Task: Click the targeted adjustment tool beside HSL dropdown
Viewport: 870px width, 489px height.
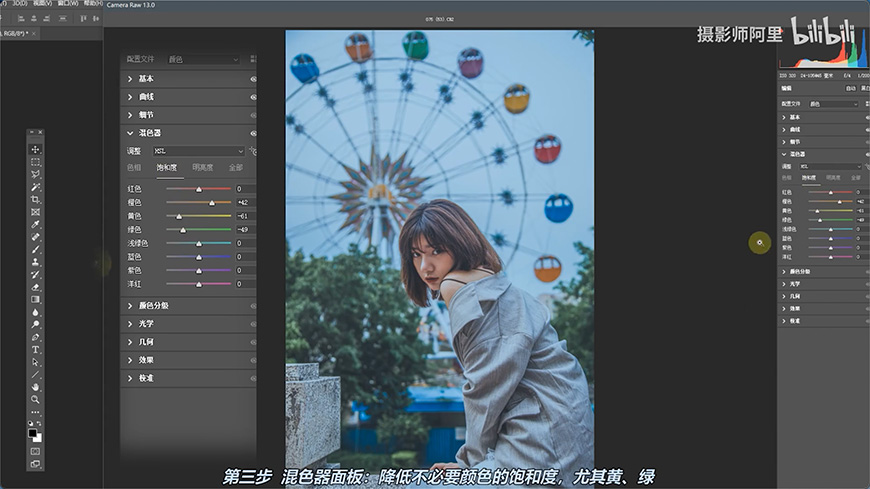Action: tap(252, 150)
